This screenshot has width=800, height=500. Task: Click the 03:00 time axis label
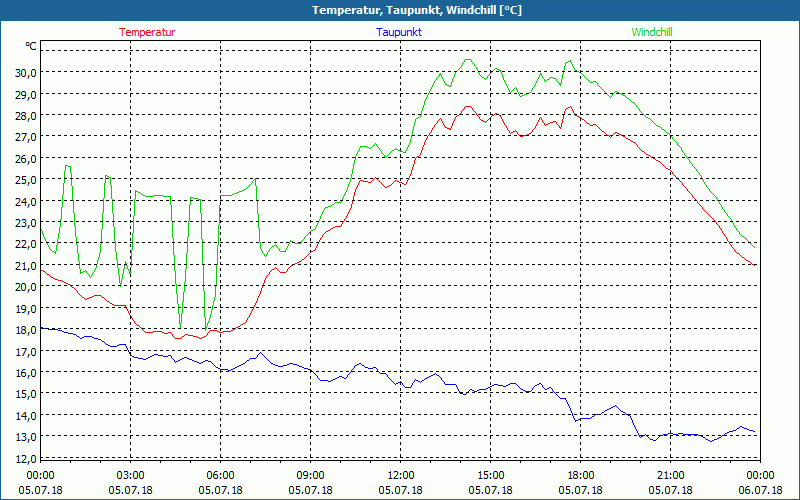click(x=131, y=476)
